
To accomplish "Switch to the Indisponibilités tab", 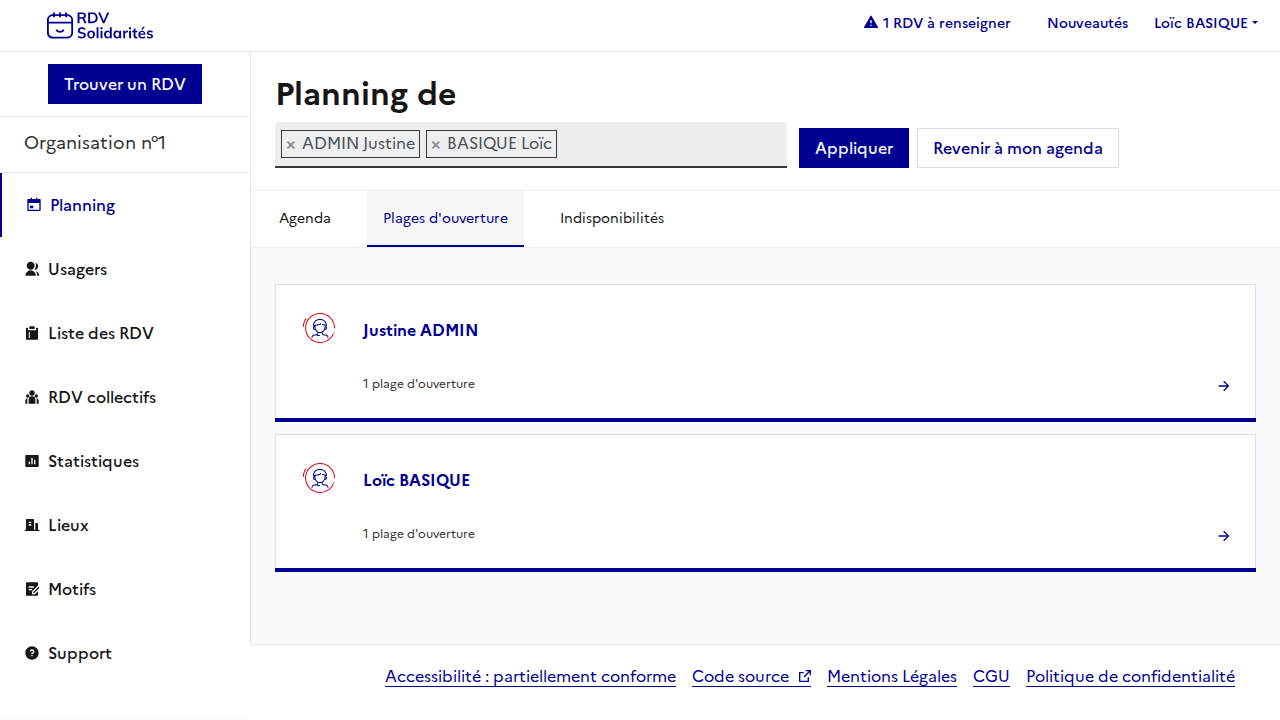I will coord(612,218).
